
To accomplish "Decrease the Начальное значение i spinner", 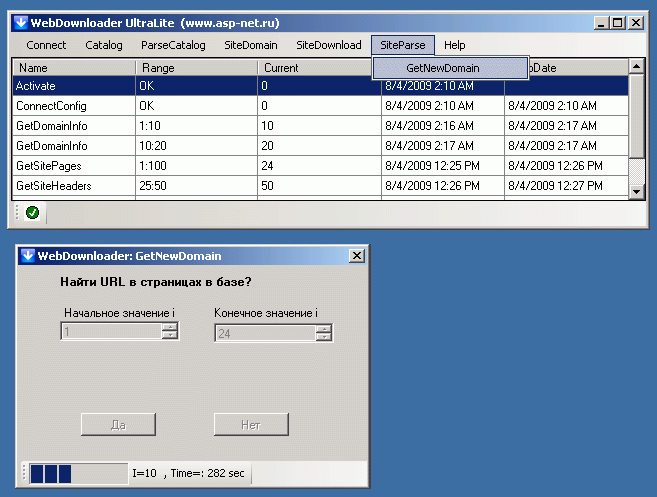I will point(170,335).
